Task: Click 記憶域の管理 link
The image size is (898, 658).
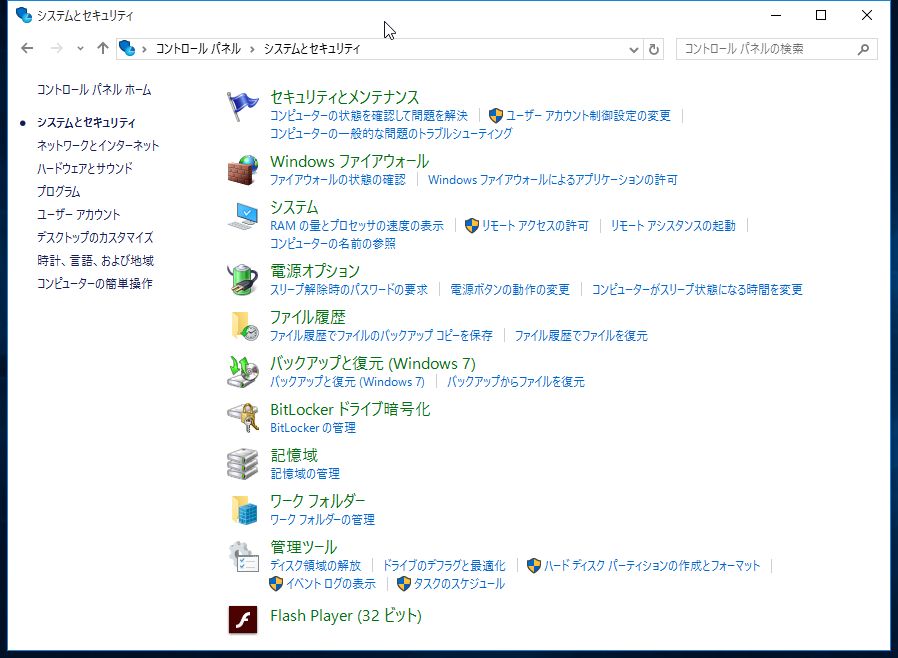Action: [305, 474]
